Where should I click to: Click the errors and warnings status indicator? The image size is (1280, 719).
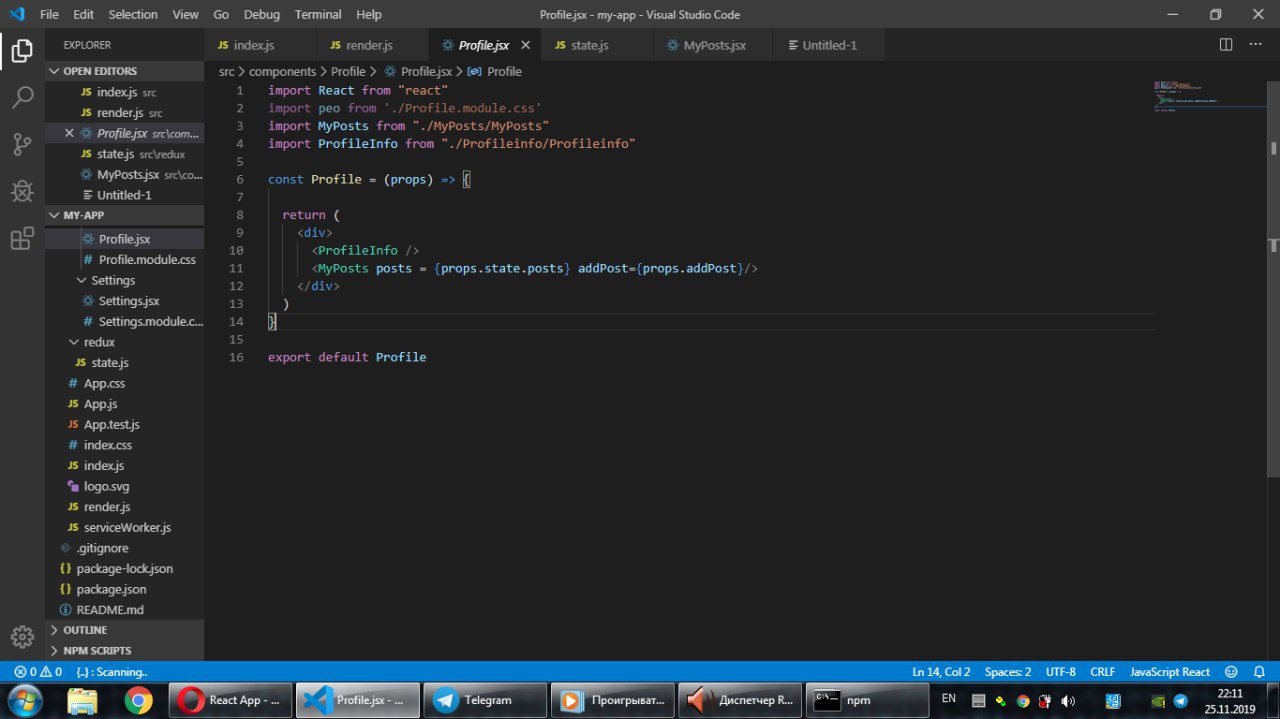pos(38,672)
